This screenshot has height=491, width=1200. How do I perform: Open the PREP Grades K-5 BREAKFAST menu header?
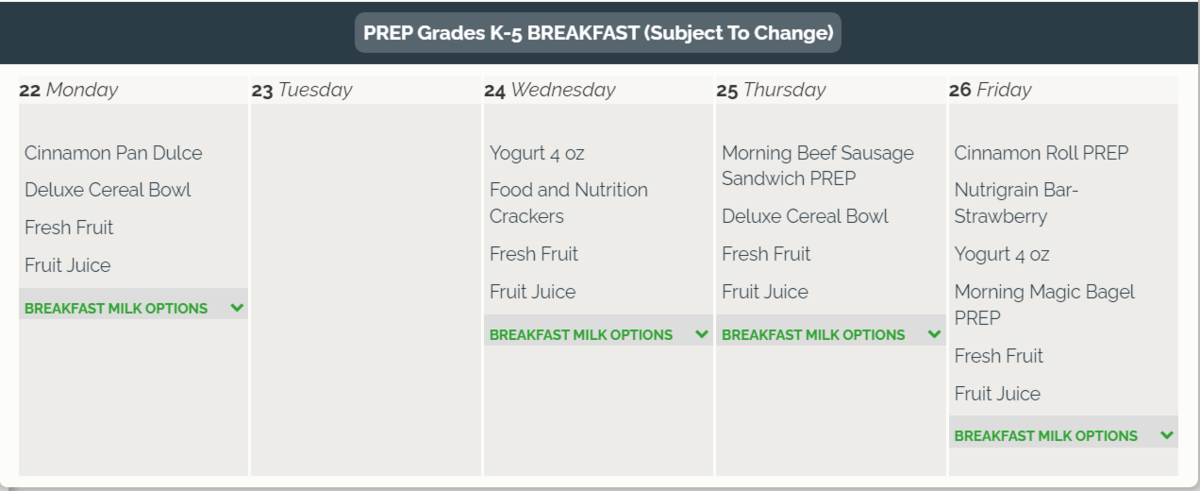(x=598, y=33)
